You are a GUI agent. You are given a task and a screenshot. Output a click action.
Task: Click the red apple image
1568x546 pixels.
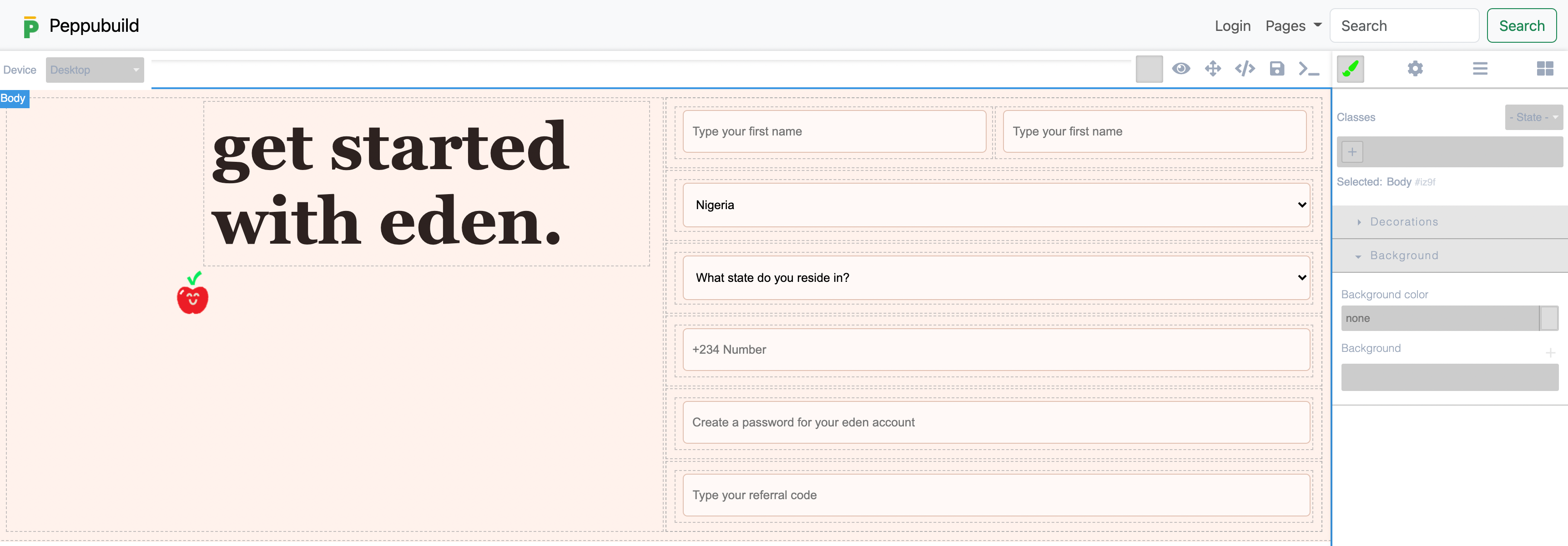pos(192,293)
